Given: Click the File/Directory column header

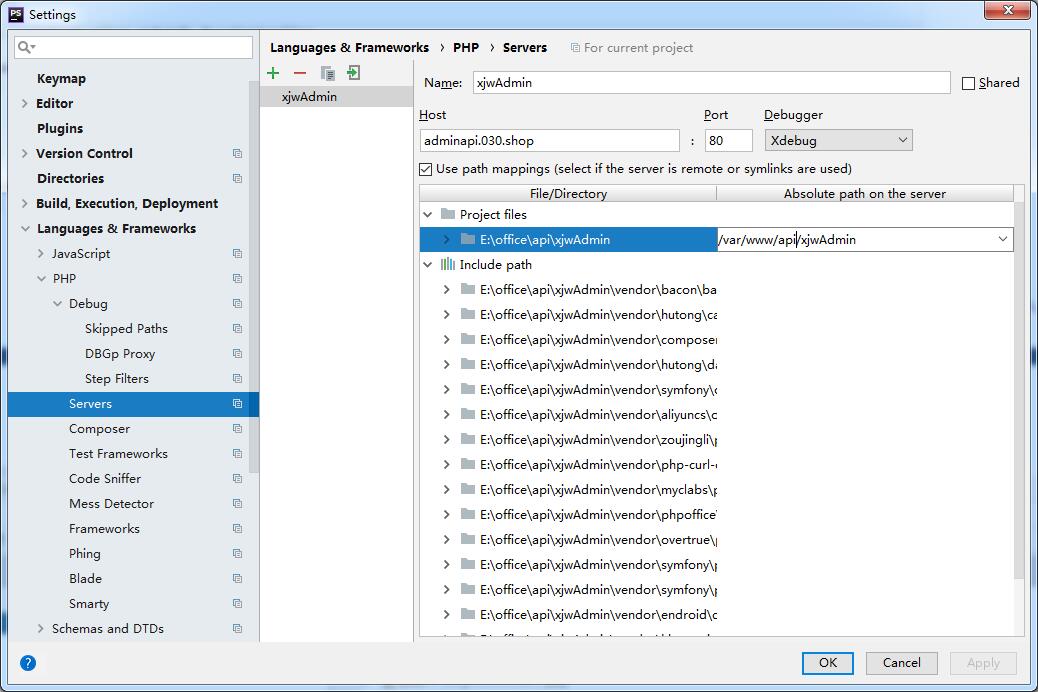Looking at the screenshot, I should pyautogui.click(x=568, y=193).
